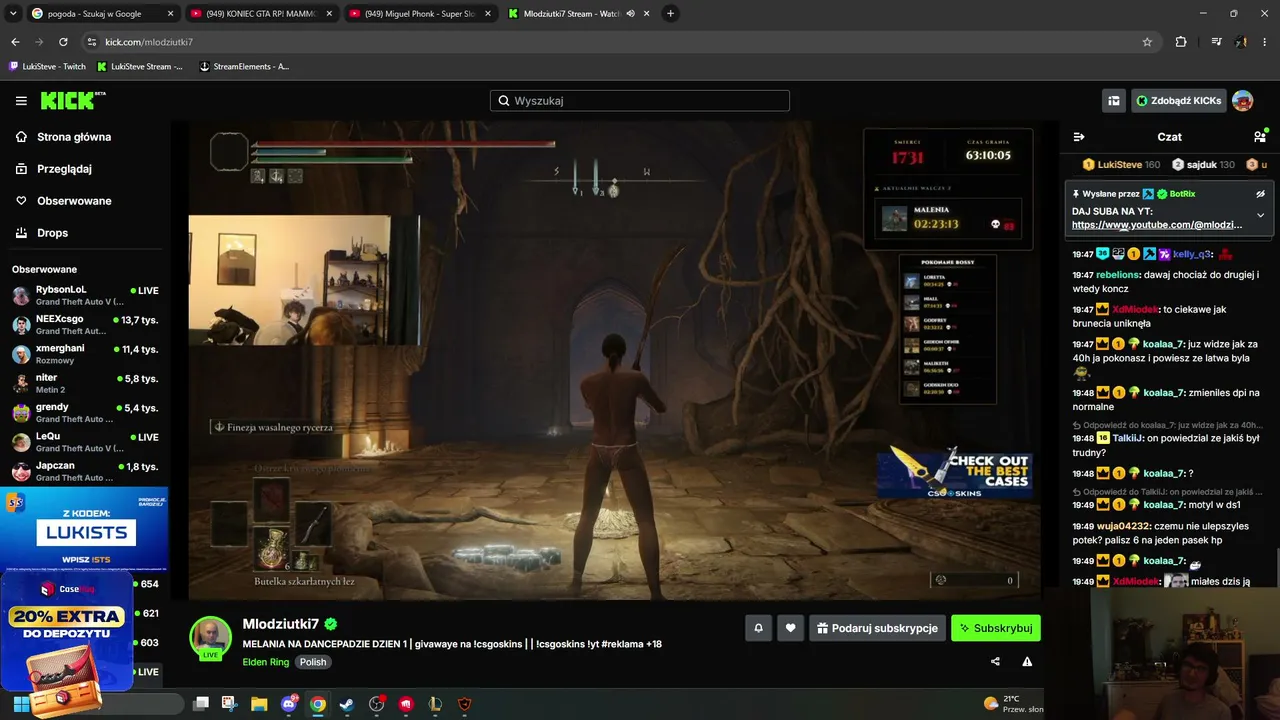Report the stream with warning icon
The image size is (1280, 720).
click(x=1027, y=661)
